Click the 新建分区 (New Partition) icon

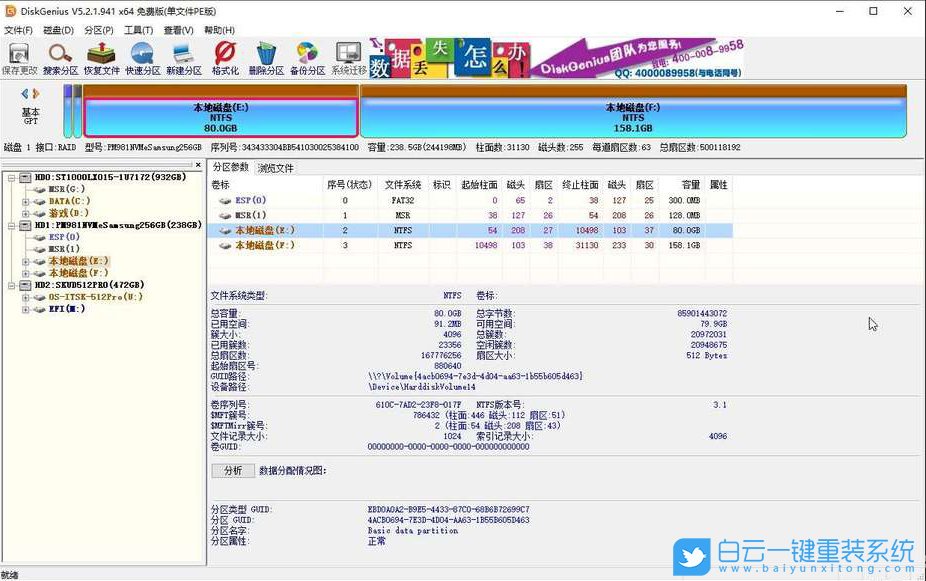click(182, 55)
